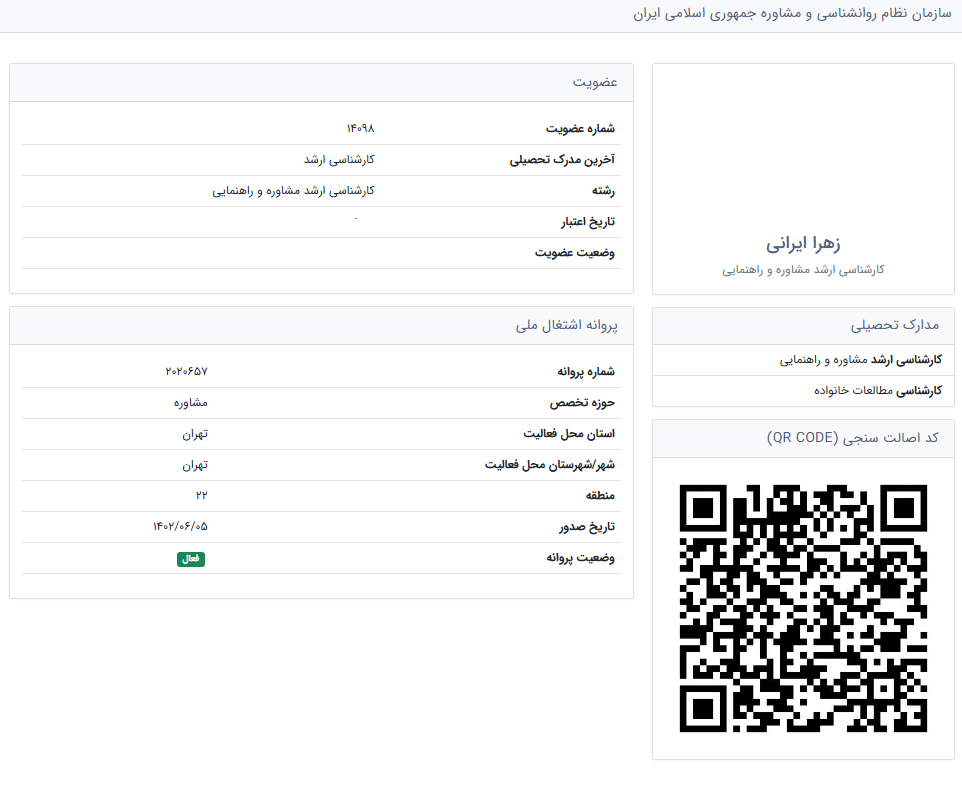The width and height of the screenshot is (962, 786).
Task: Select 'کارشناسی ارشد' value in the 'آخرین مدرک تحصیلی' row
Action: click(x=339, y=160)
